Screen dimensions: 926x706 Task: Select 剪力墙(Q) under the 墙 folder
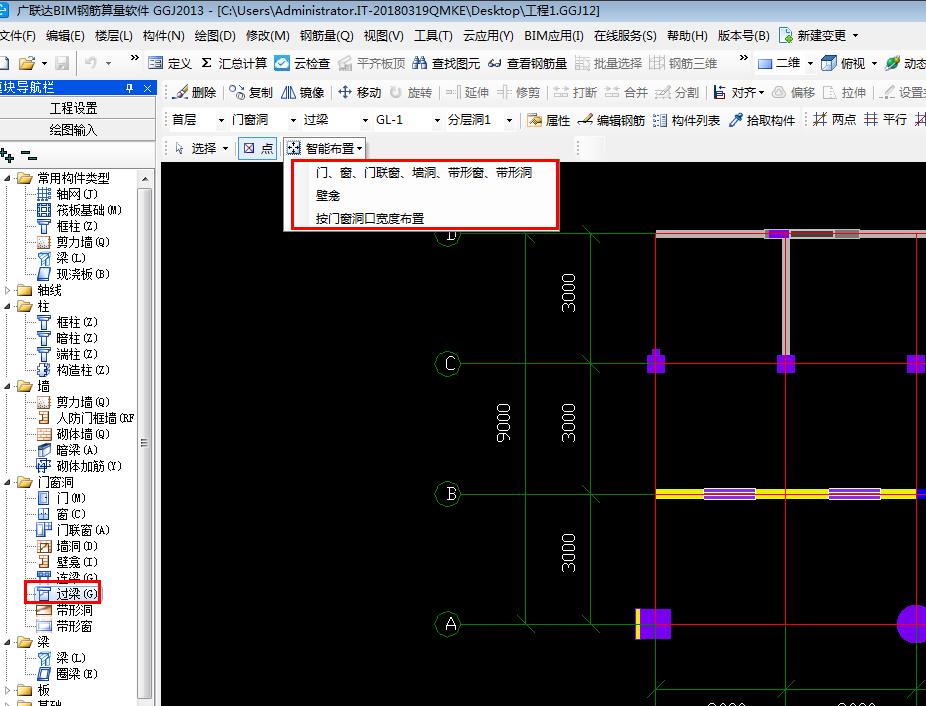click(x=82, y=402)
